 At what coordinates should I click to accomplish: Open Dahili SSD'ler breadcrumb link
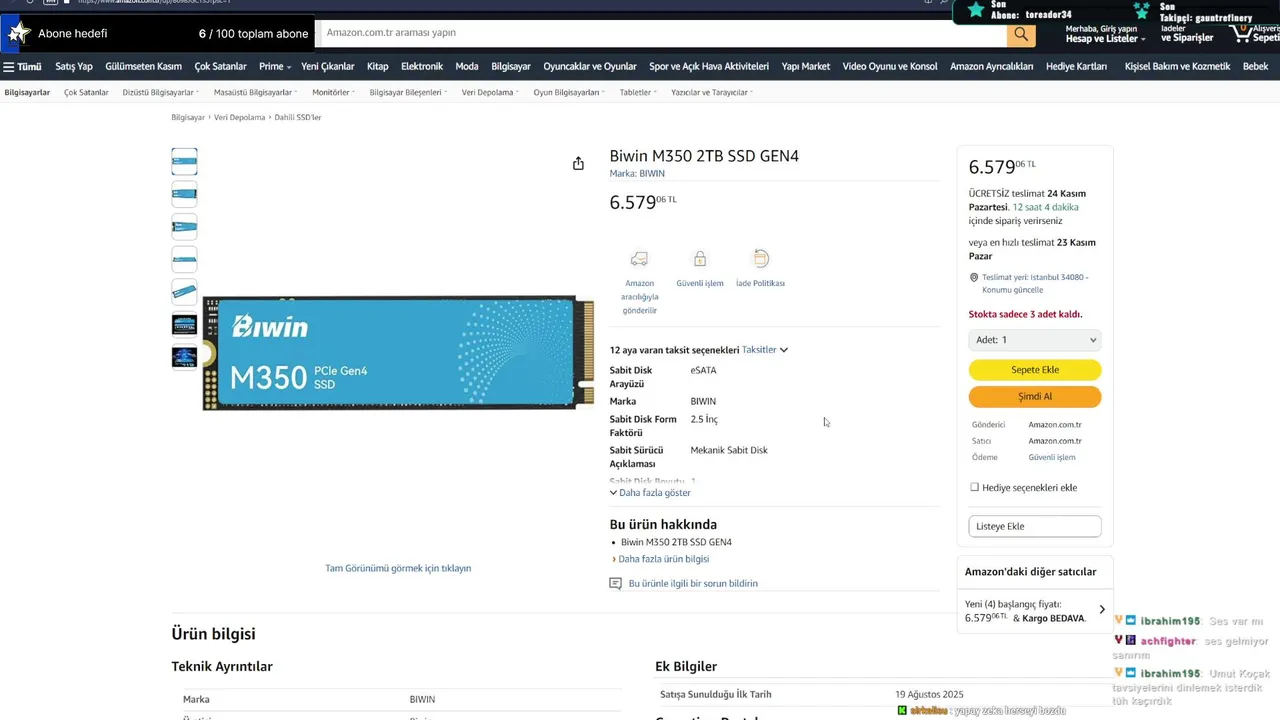click(298, 117)
